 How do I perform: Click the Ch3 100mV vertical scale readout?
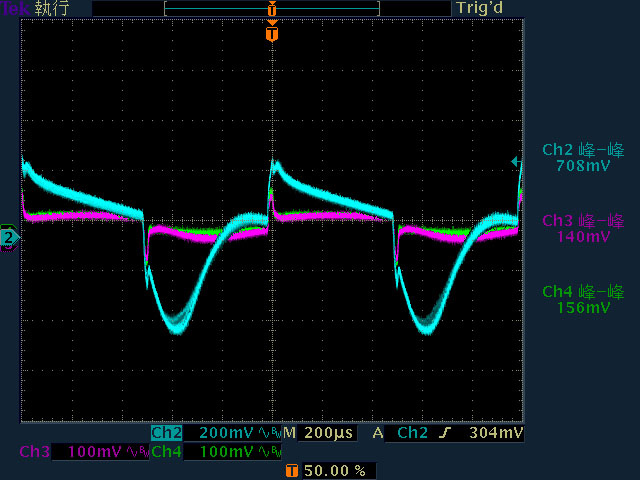click(x=94, y=451)
